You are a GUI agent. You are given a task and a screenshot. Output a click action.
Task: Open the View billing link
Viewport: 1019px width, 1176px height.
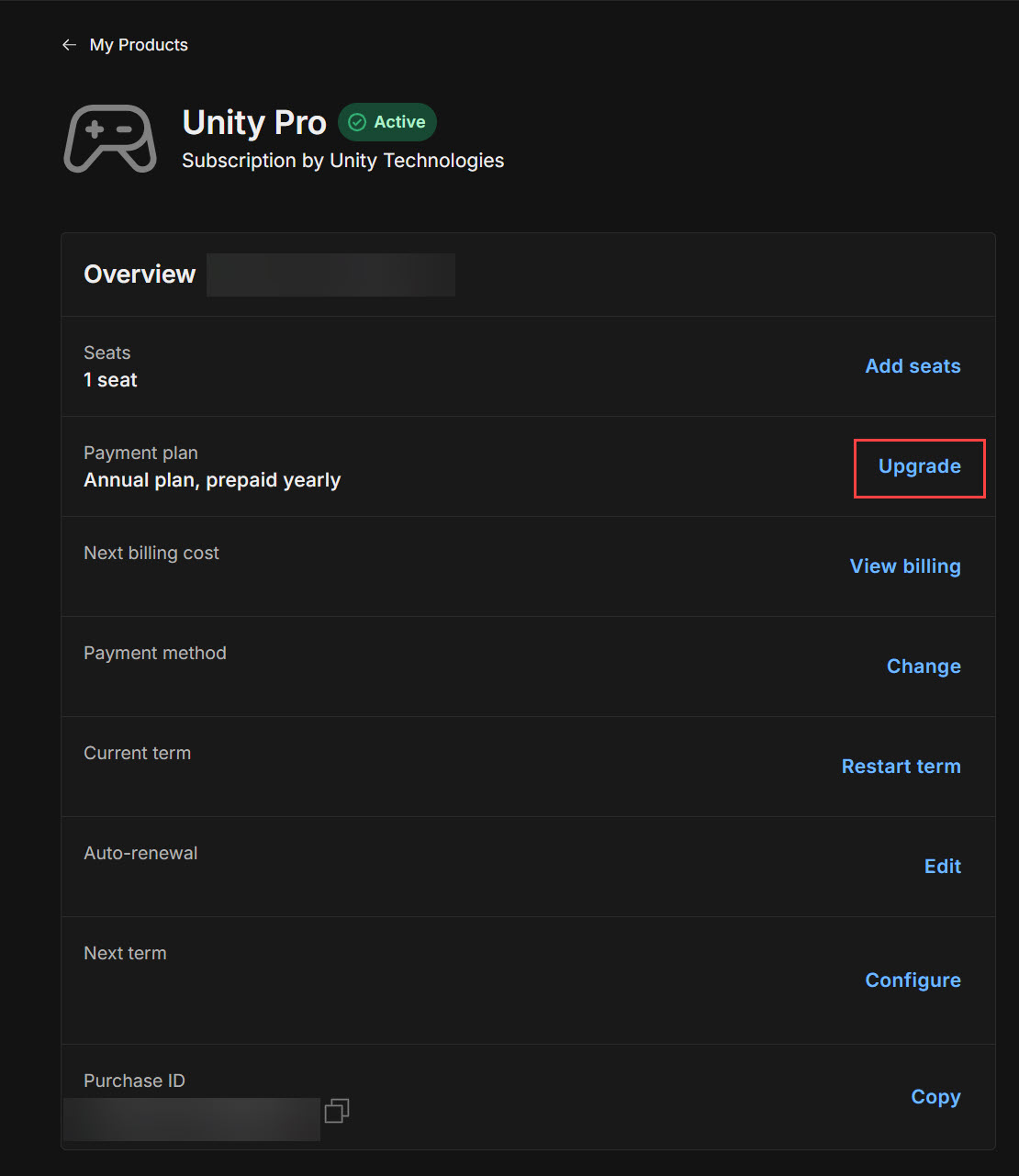[x=905, y=566]
